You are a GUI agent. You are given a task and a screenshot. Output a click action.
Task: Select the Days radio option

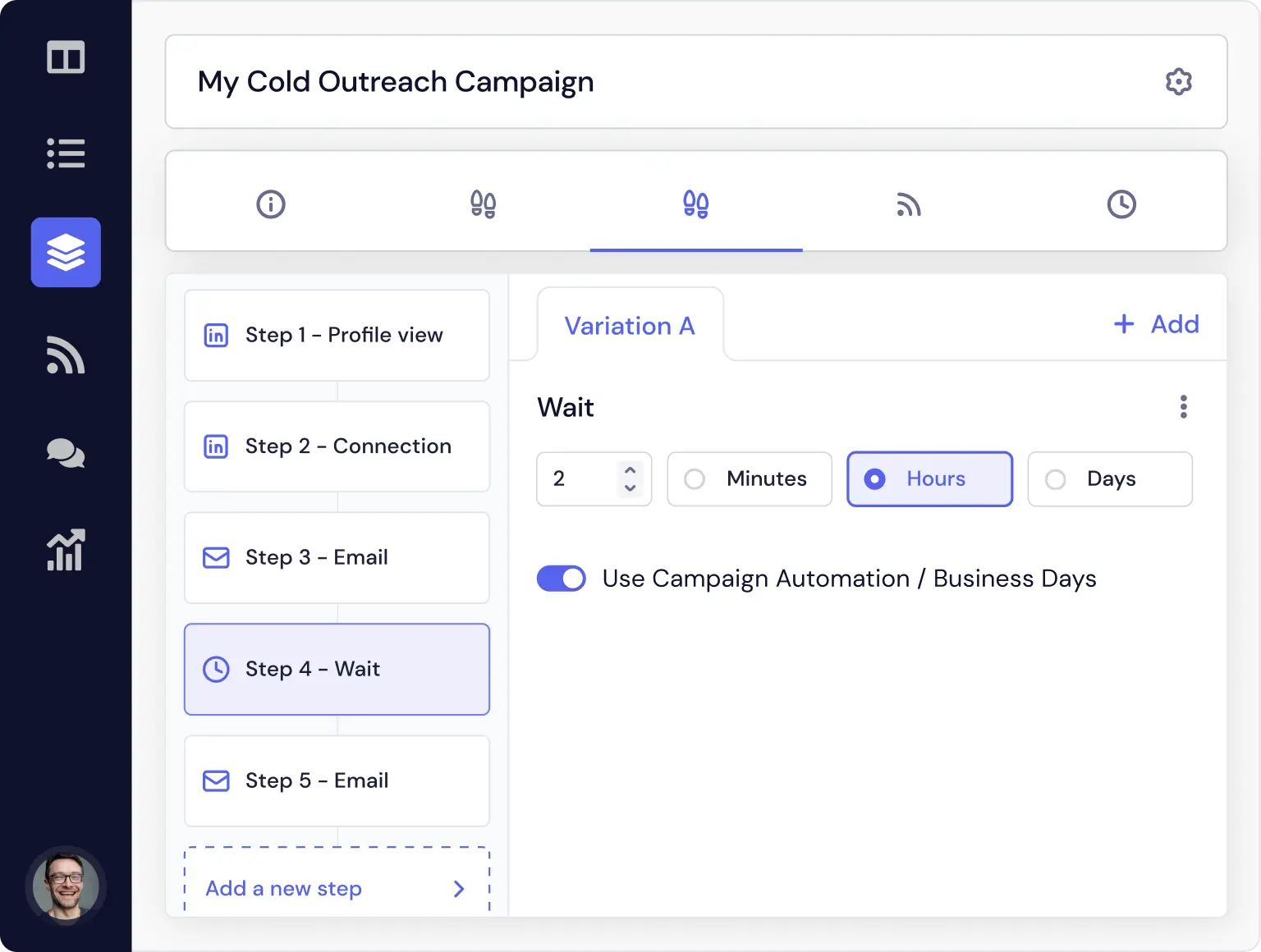coord(1110,479)
